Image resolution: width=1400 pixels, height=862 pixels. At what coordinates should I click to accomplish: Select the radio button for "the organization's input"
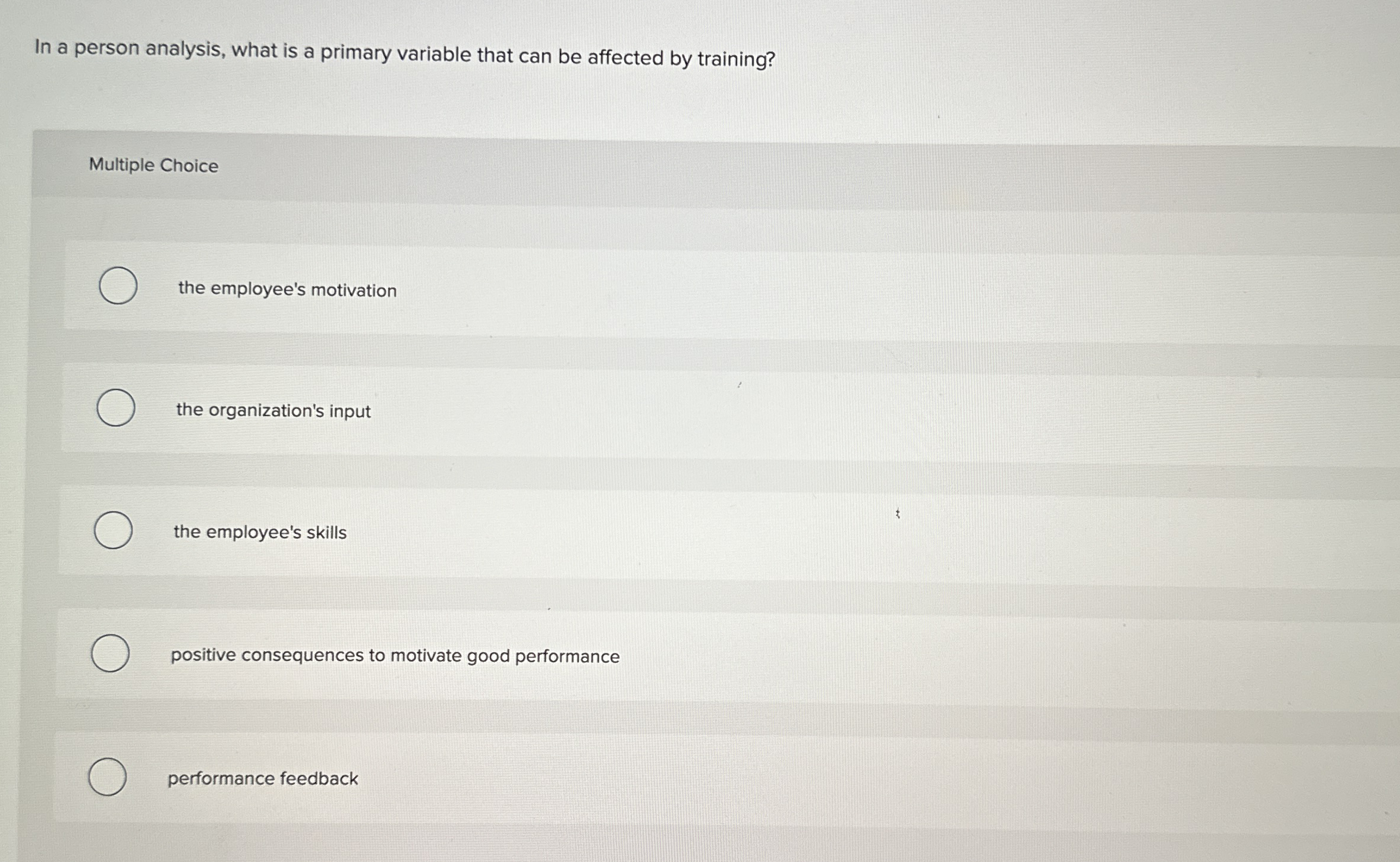pyautogui.click(x=115, y=408)
